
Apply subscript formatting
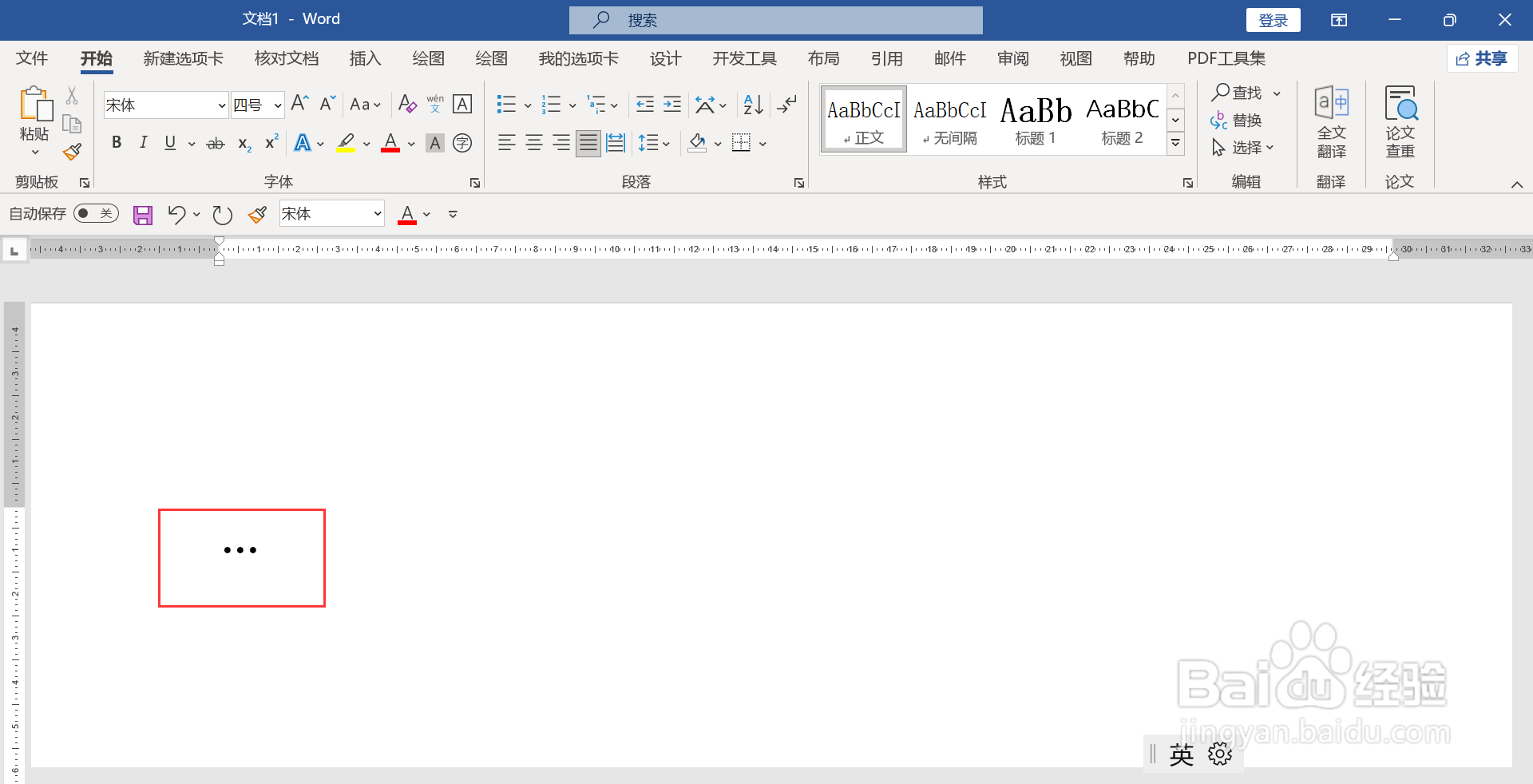point(244,144)
